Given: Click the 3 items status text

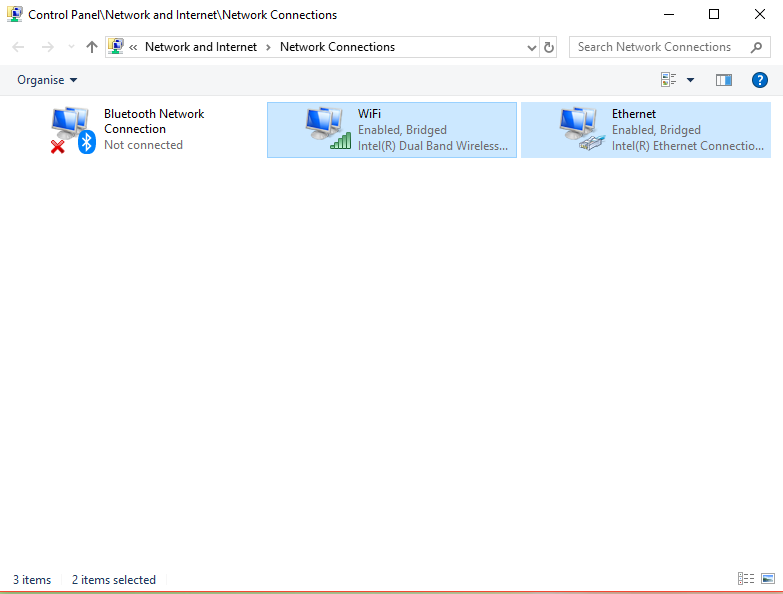Looking at the screenshot, I should (32, 580).
